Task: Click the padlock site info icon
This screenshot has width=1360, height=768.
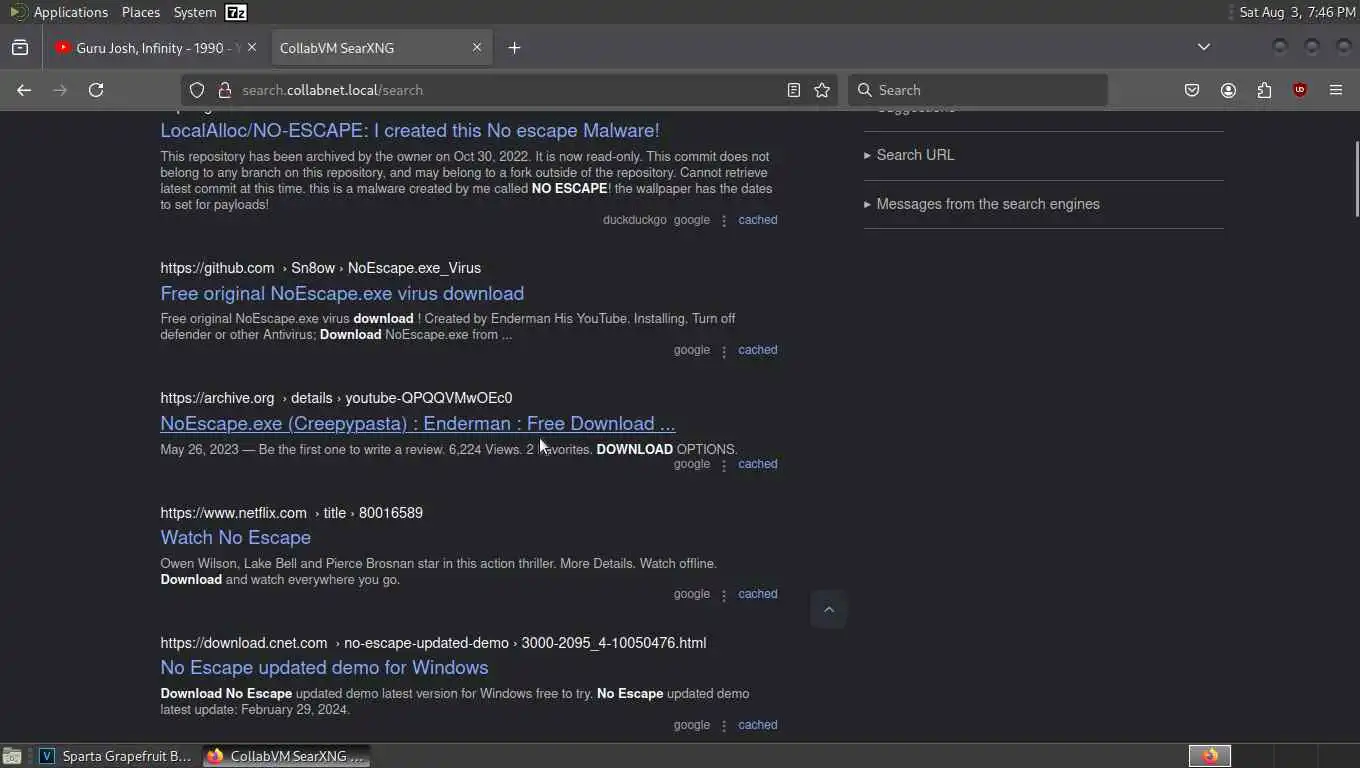Action: pyautogui.click(x=224, y=90)
